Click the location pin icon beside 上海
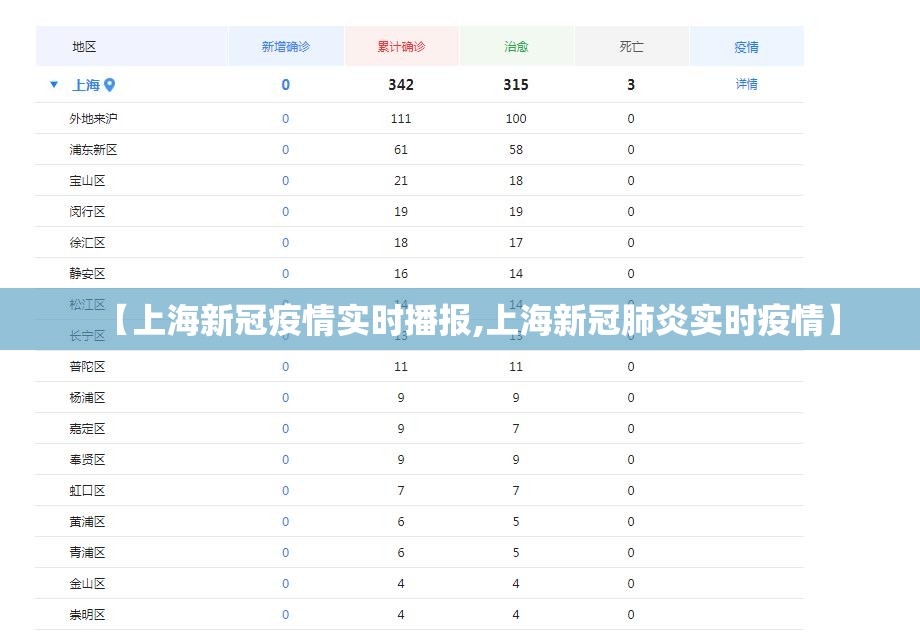920x639 pixels. [x=110, y=85]
